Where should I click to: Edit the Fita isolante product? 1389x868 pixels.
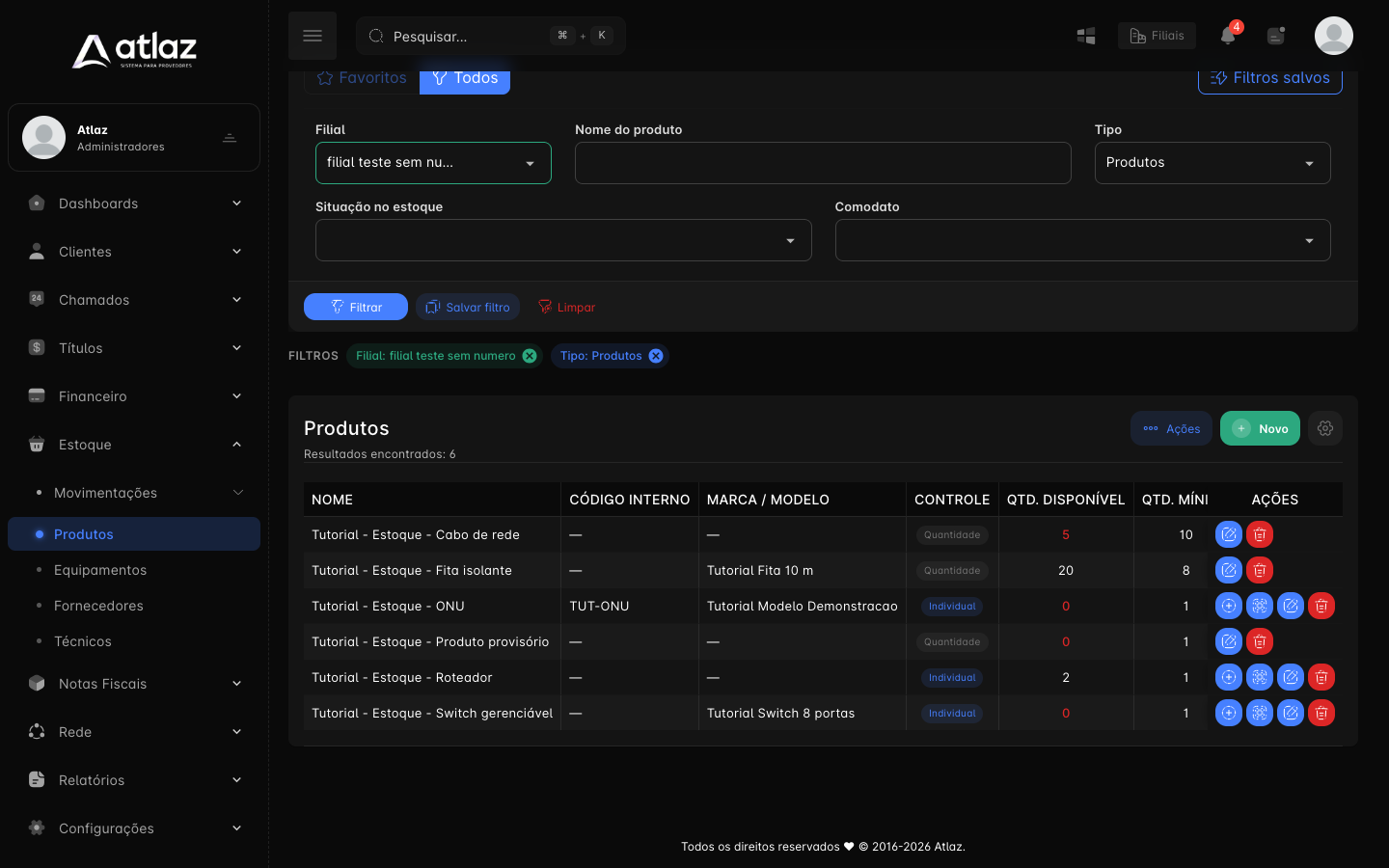pyautogui.click(x=1229, y=570)
